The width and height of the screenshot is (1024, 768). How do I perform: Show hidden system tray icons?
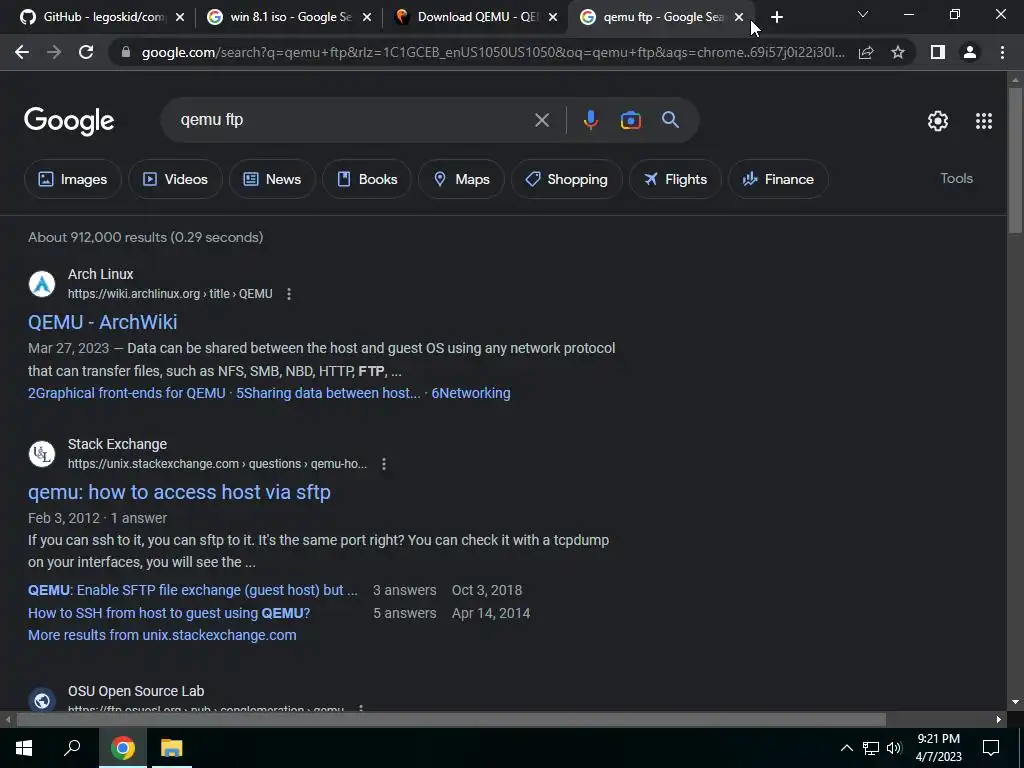(846, 748)
